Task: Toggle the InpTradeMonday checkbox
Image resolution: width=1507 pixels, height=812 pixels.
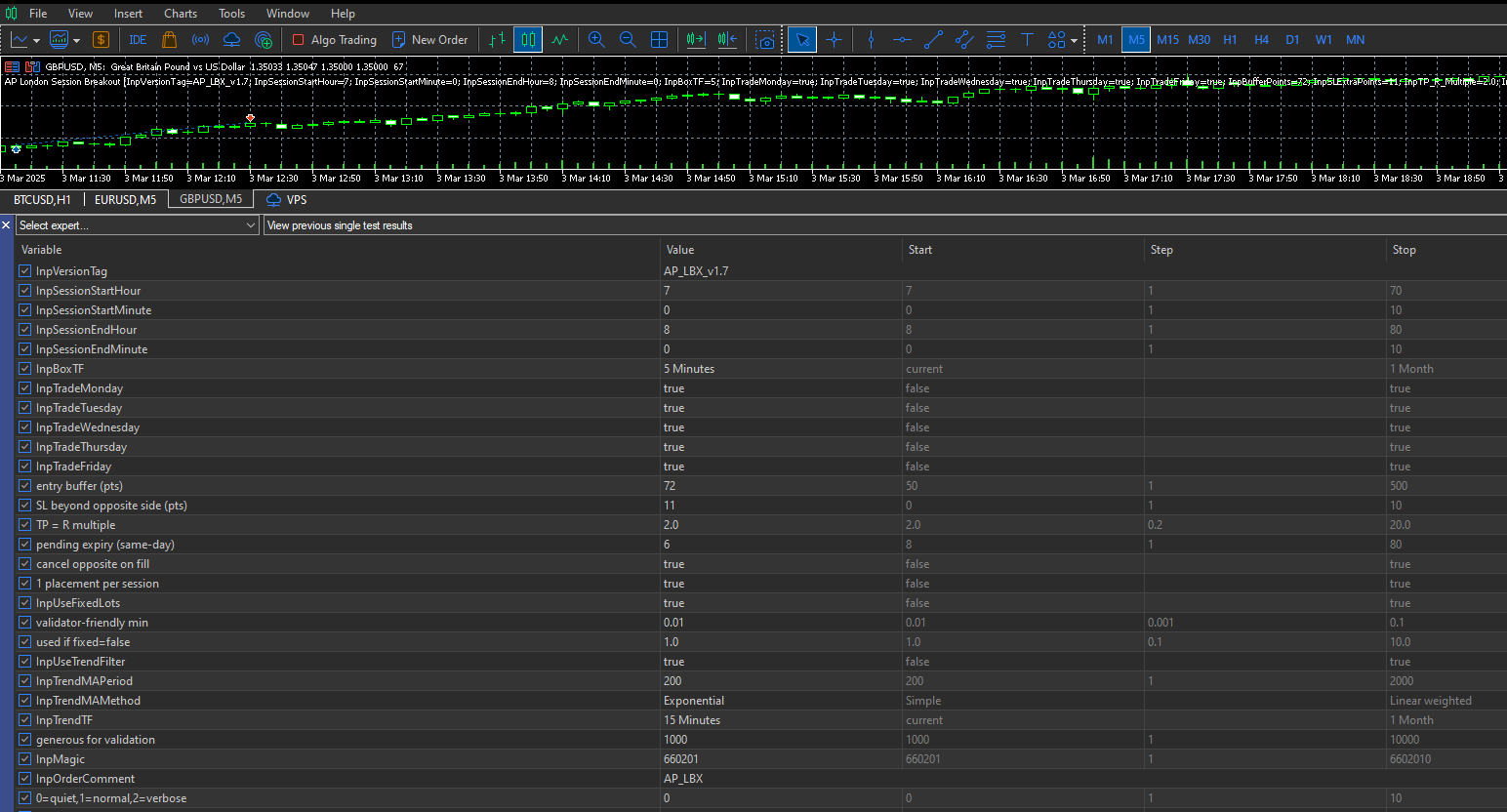Action: click(25, 388)
